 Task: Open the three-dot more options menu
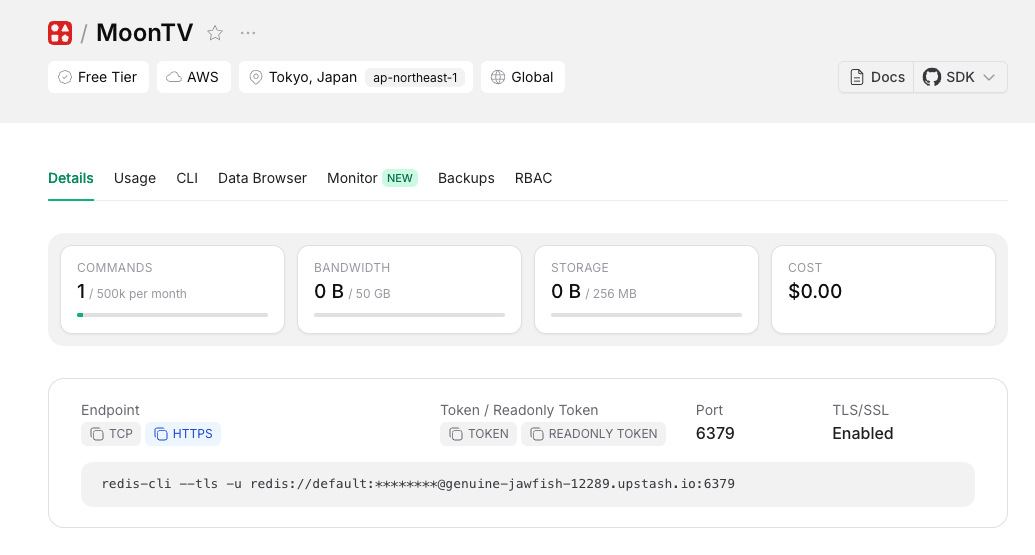pyautogui.click(x=248, y=33)
